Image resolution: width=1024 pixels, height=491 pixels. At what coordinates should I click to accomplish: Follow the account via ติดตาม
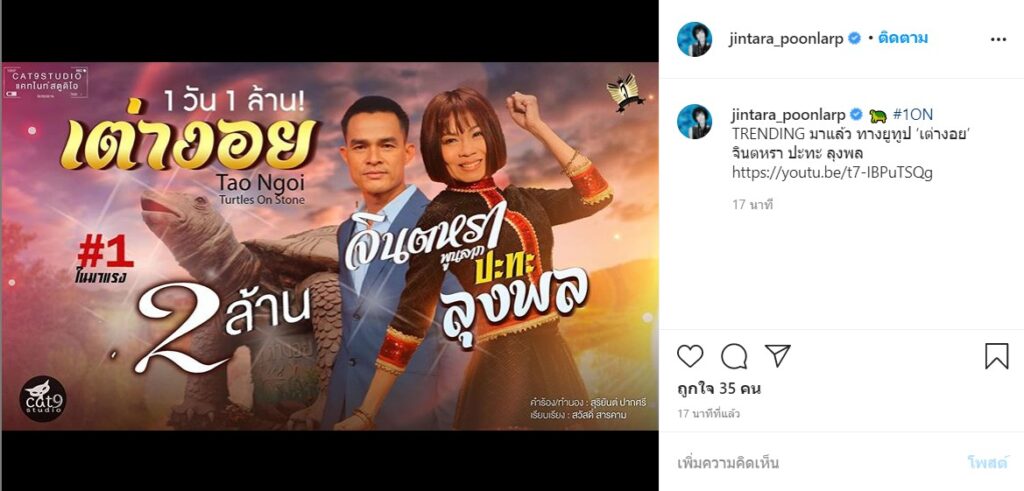[x=903, y=39]
